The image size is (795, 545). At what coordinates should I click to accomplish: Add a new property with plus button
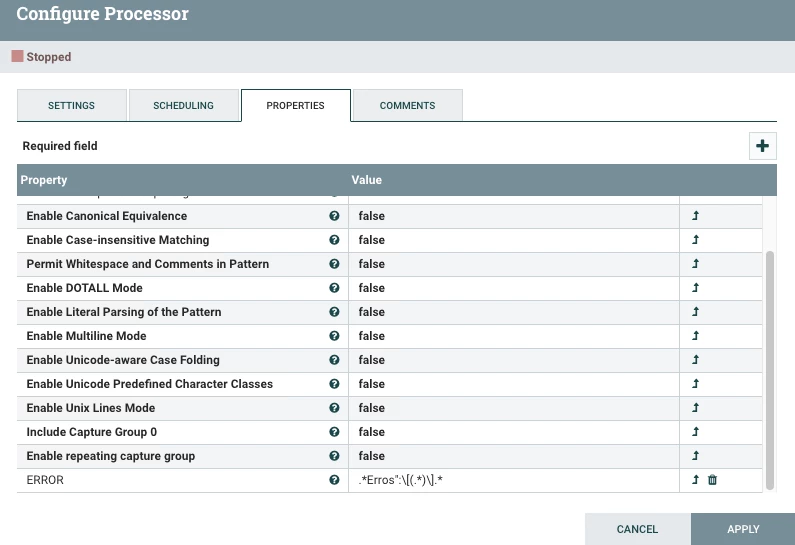pyautogui.click(x=762, y=146)
